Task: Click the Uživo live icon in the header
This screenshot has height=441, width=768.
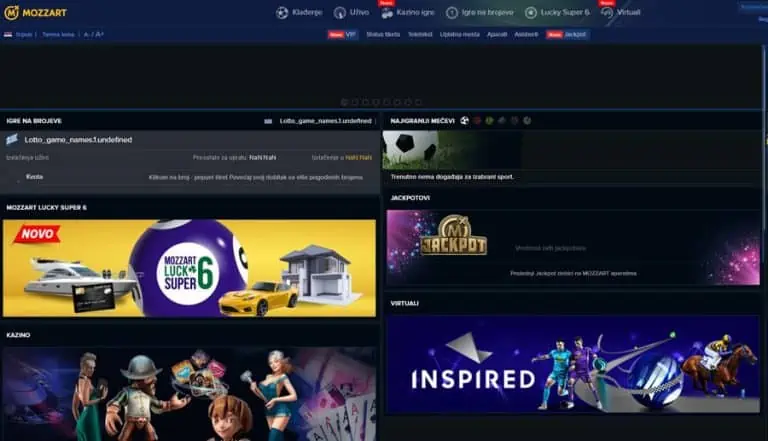Action: pyautogui.click(x=339, y=13)
